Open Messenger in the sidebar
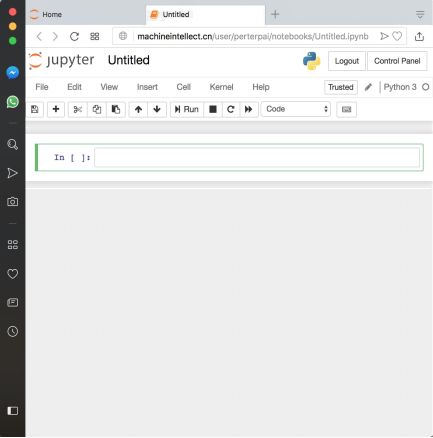This screenshot has width=433, height=438. (13, 72)
